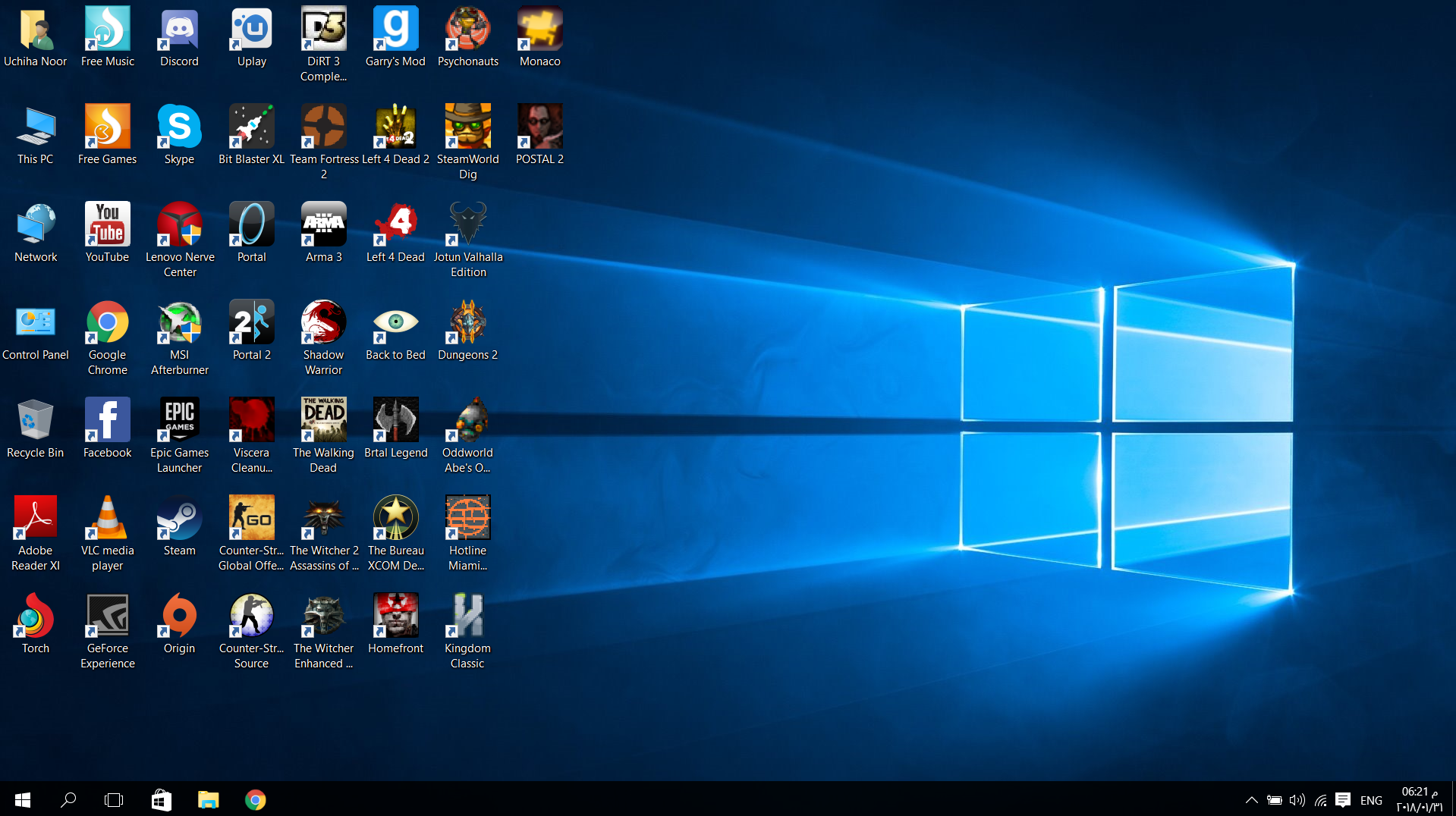Open the Torch browser icon
1456x816 pixels.
click(x=36, y=616)
